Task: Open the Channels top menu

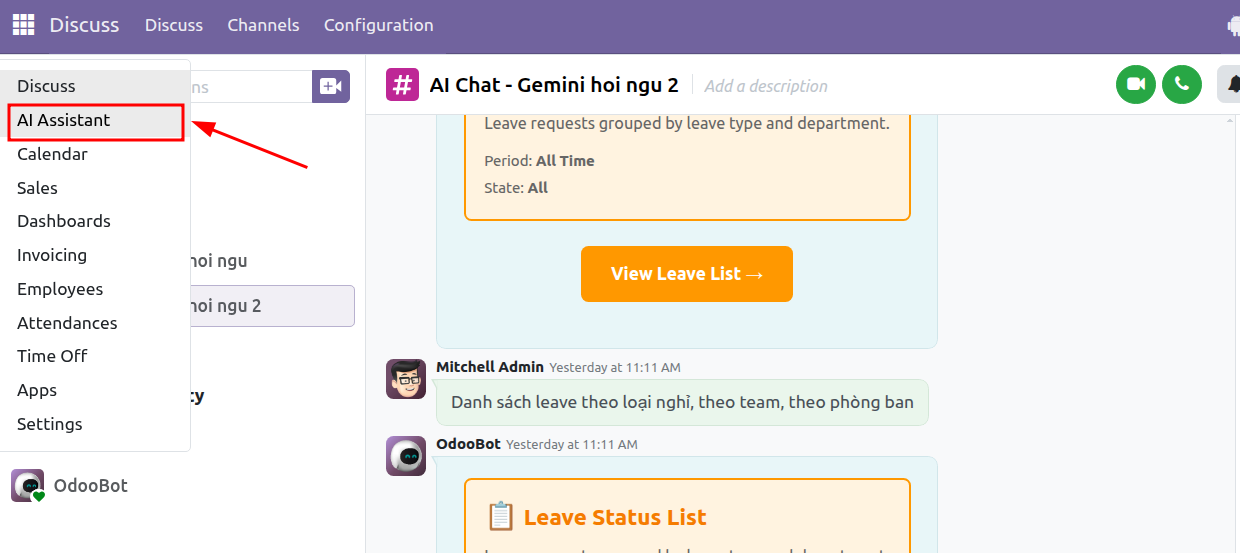Action: coord(263,25)
